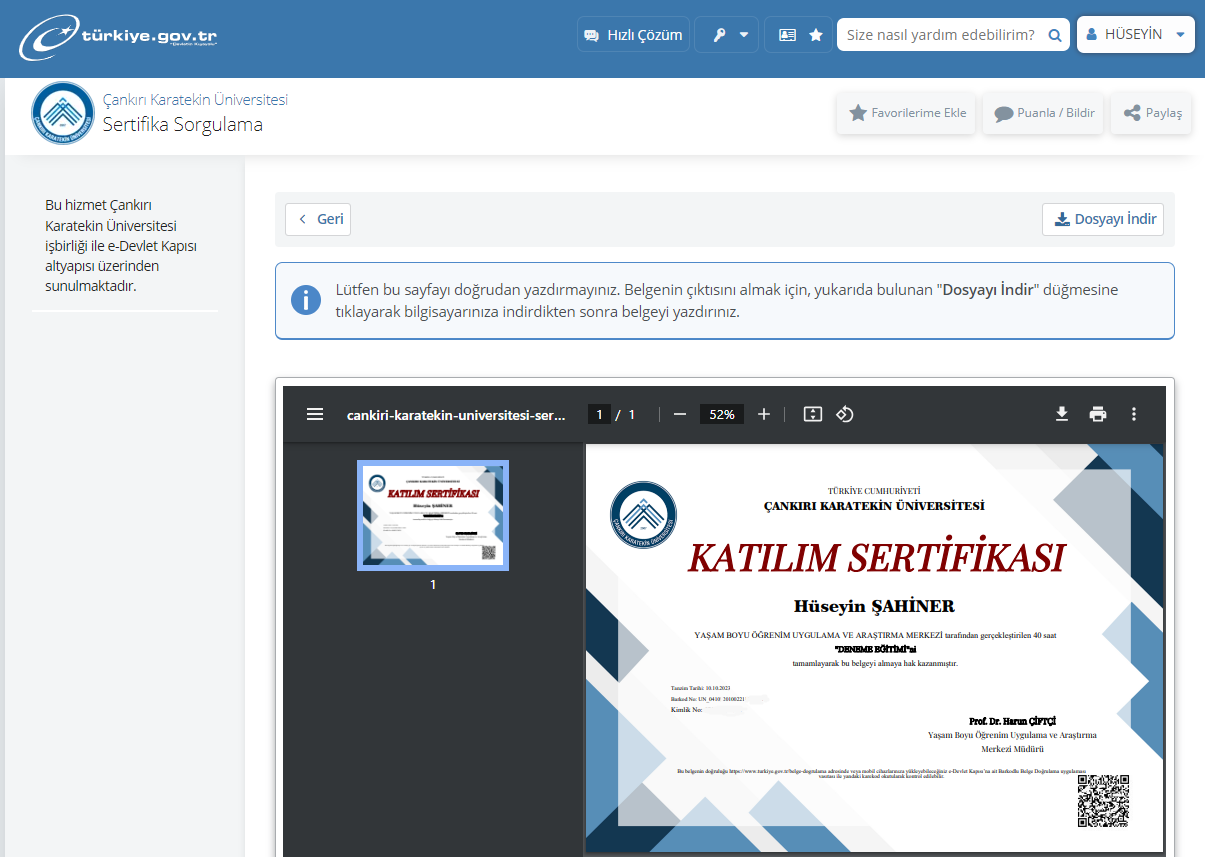
Task: Click the PDF file name title
Action: tap(456, 414)
